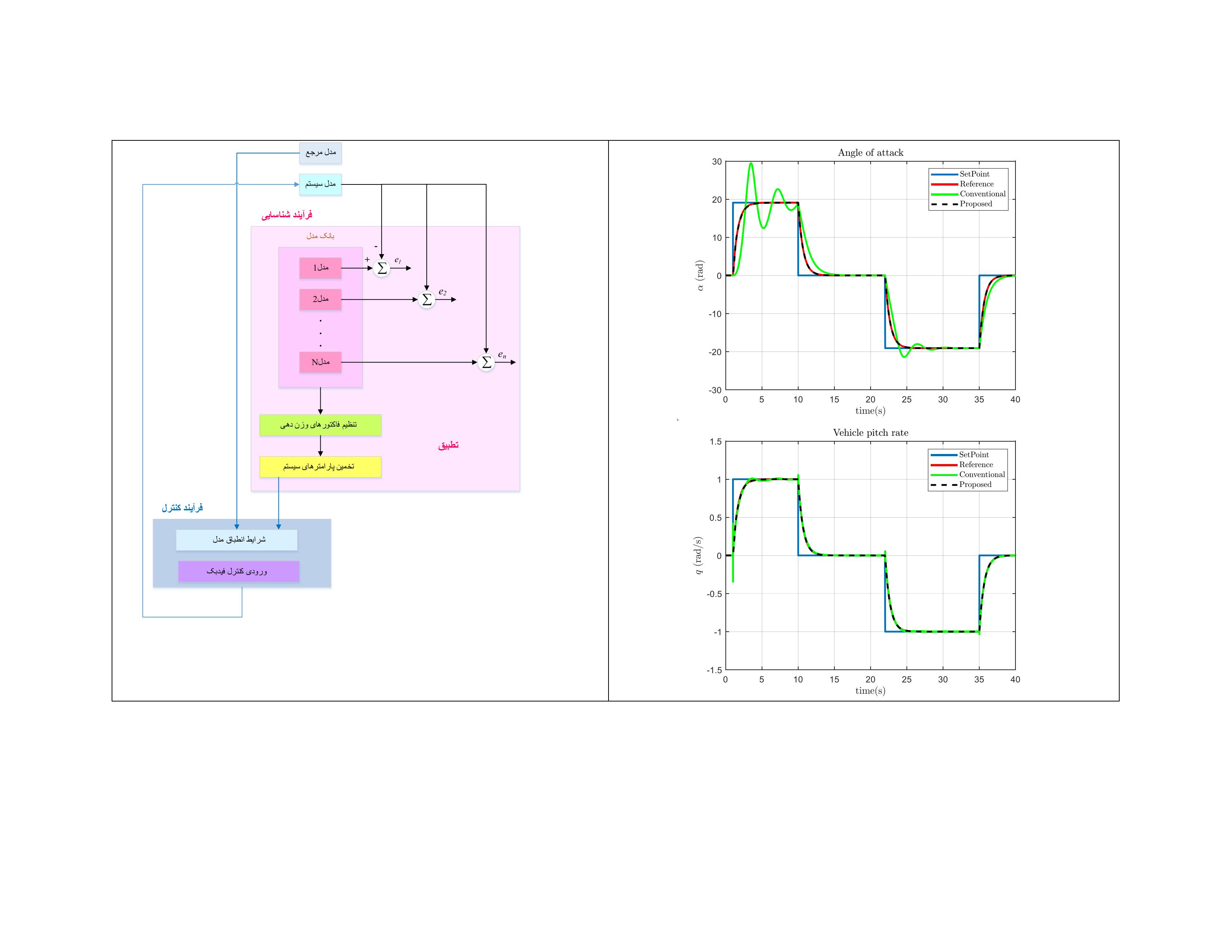Viewport: 1232px width, 952px height.
Task: Click the Vehicle pitch rate plot title
Action: click(870, 433)
